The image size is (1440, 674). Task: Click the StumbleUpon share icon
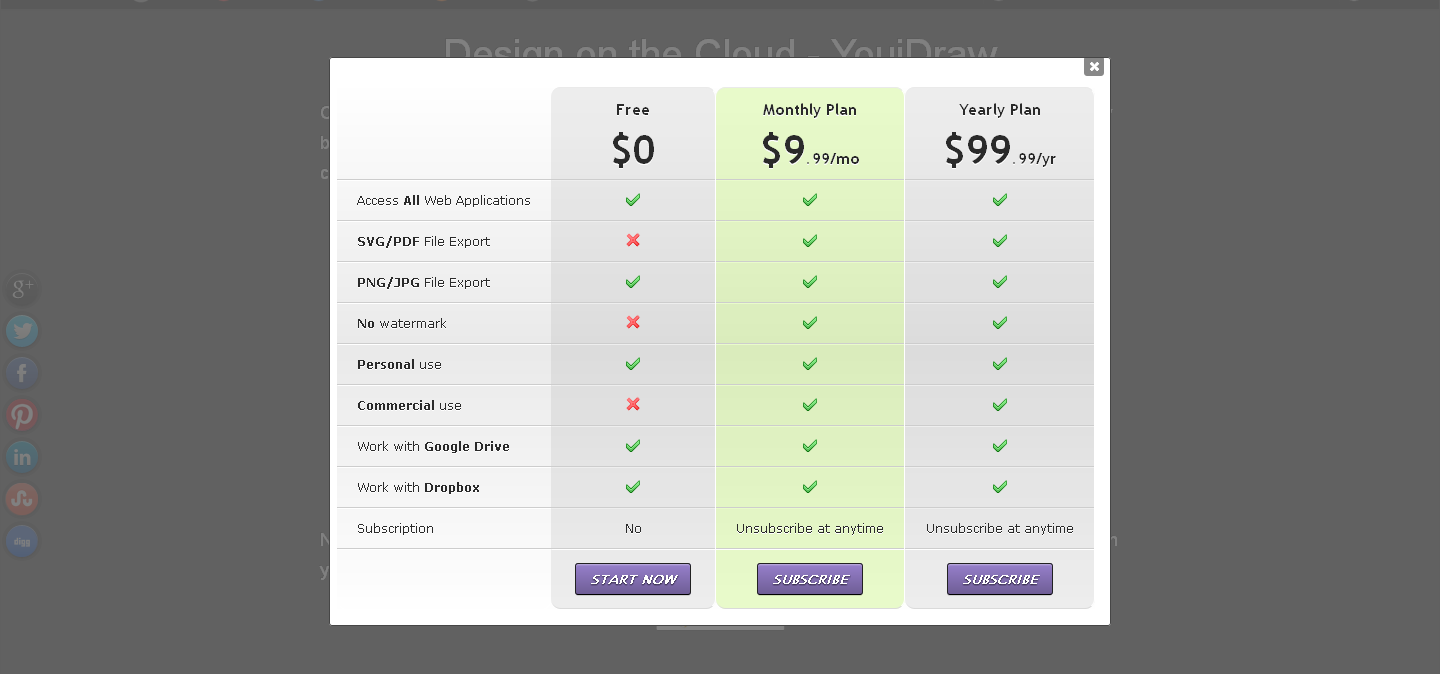tap(22, 499)
